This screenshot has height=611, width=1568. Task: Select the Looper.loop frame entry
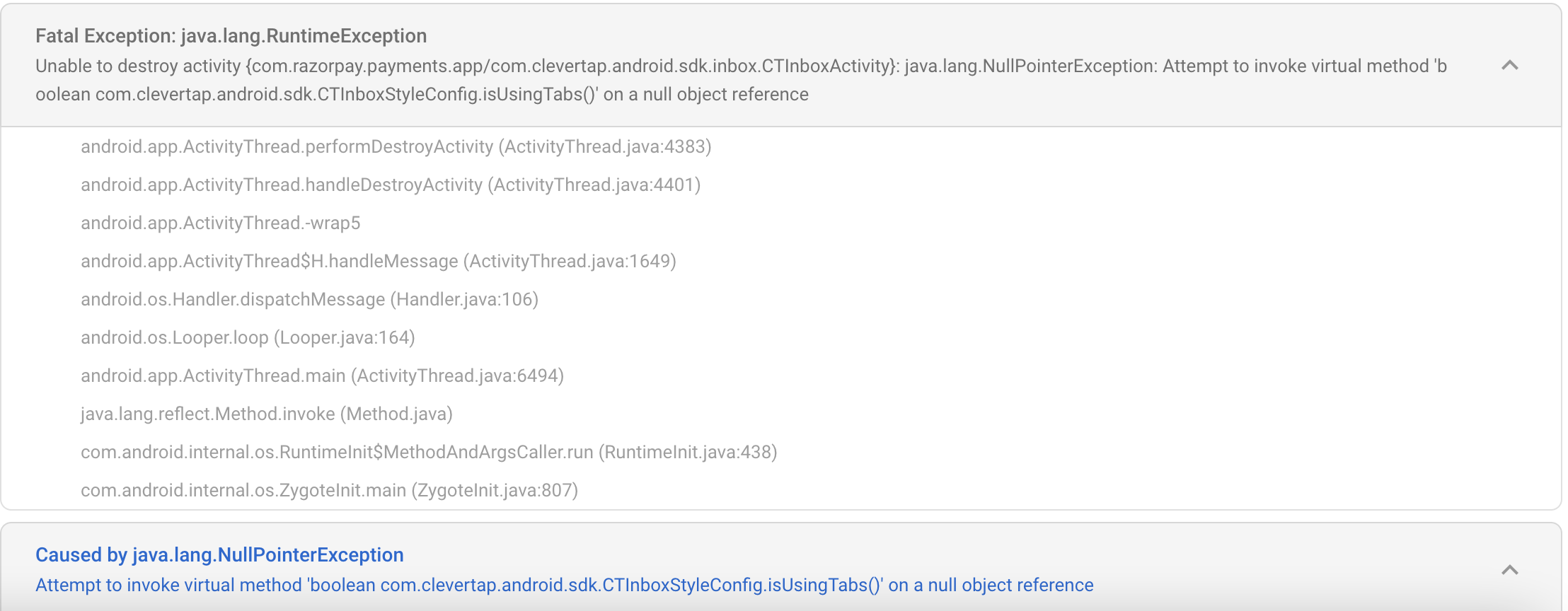[247, 337]
